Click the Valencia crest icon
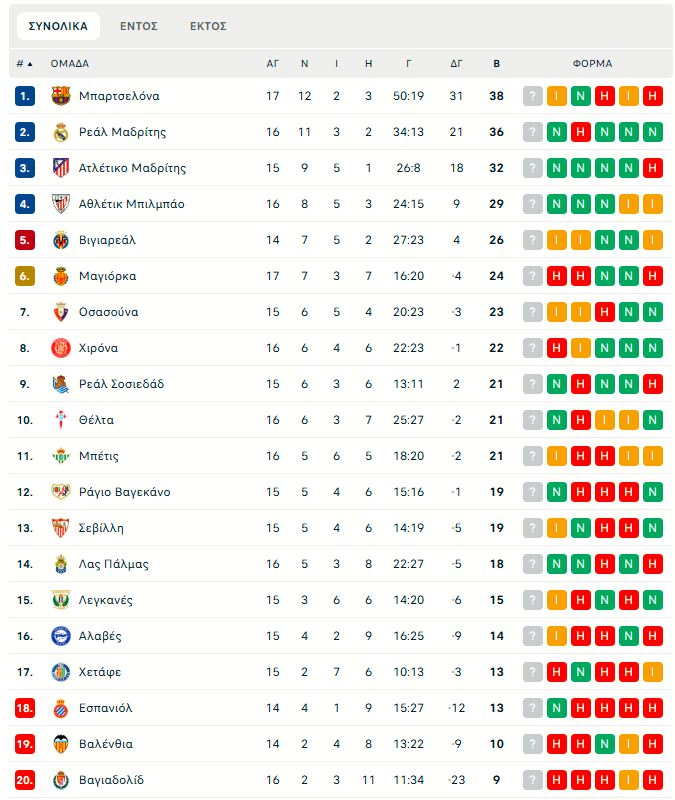This screenshot has width=675, height=800. point(60,744)
